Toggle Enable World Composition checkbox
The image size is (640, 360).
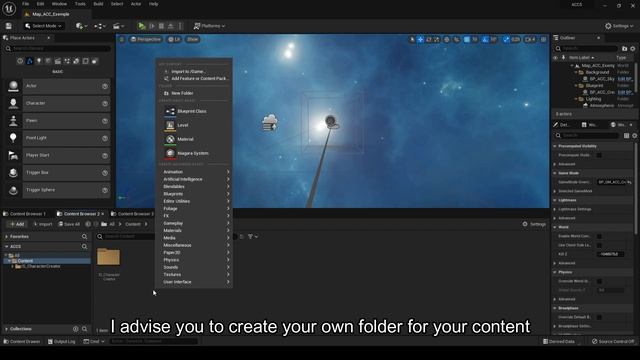coord(599,236)
